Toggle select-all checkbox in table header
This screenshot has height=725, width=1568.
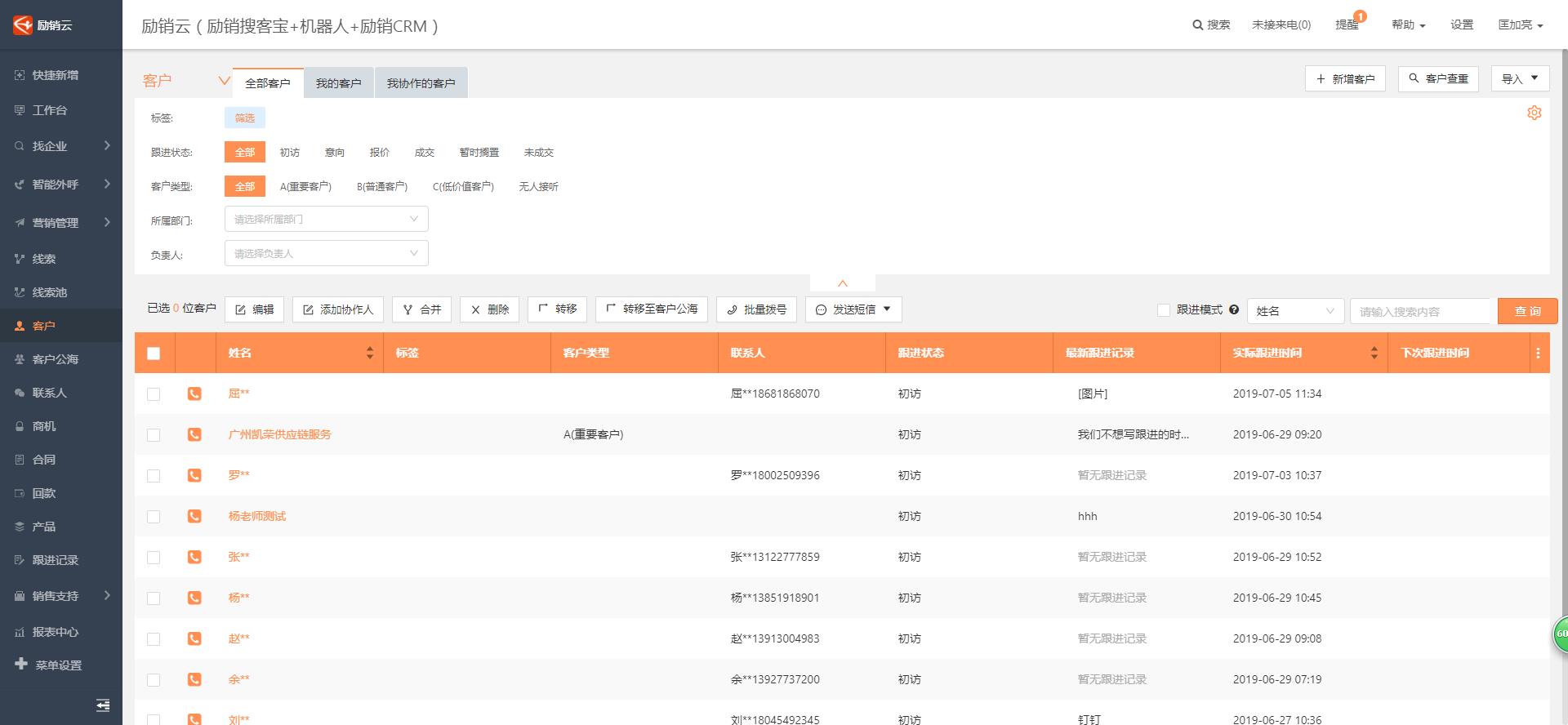tap(154, 354)
